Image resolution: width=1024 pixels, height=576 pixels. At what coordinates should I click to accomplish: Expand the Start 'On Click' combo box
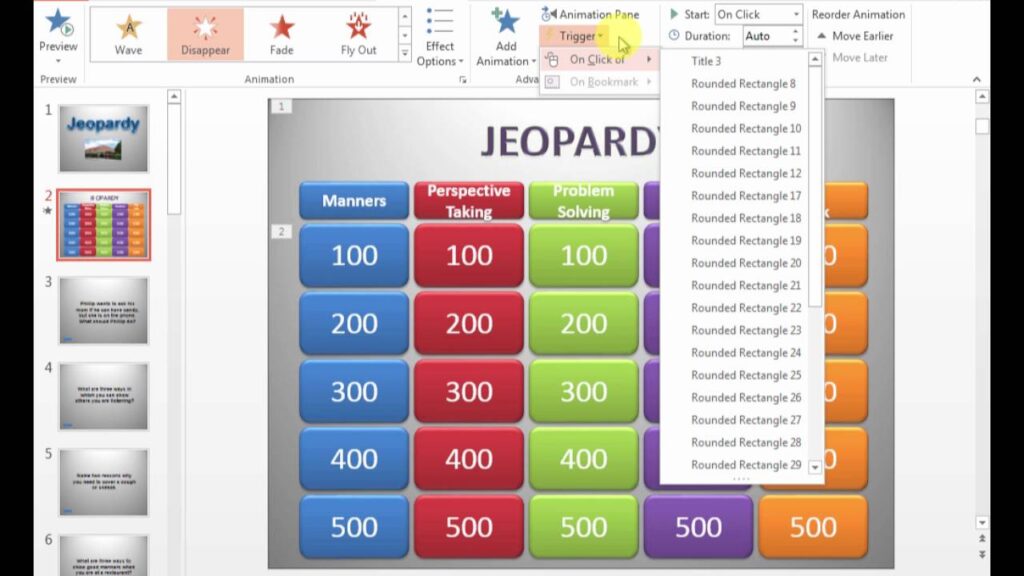[795, 14]
